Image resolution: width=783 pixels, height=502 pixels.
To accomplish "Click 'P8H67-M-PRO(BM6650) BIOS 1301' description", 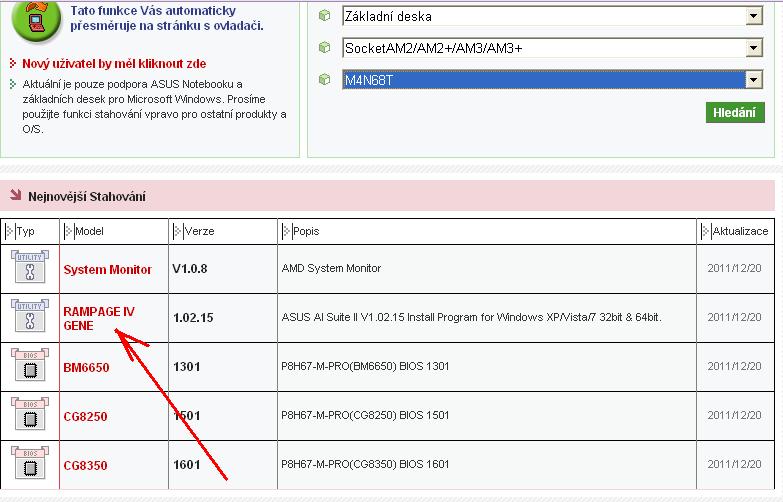I will click(x=365, y=366).
